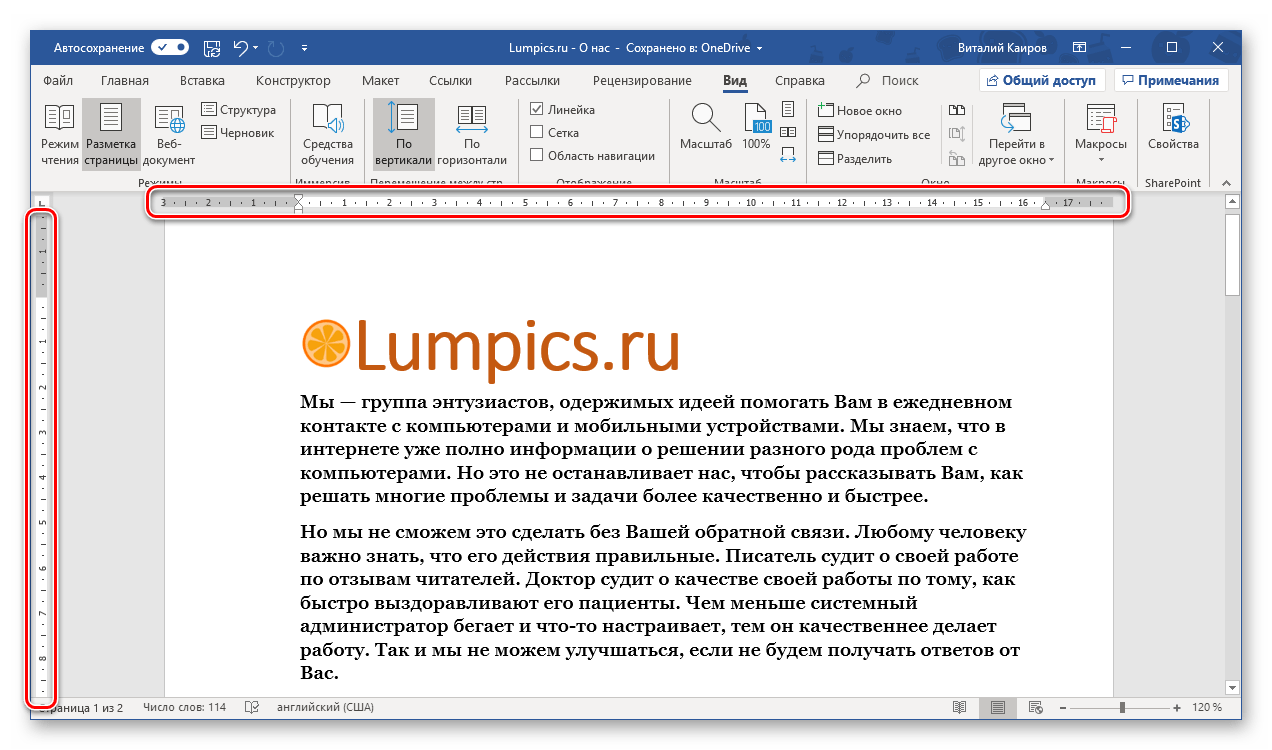Adjust the zoom slider in status bar

1123,708
